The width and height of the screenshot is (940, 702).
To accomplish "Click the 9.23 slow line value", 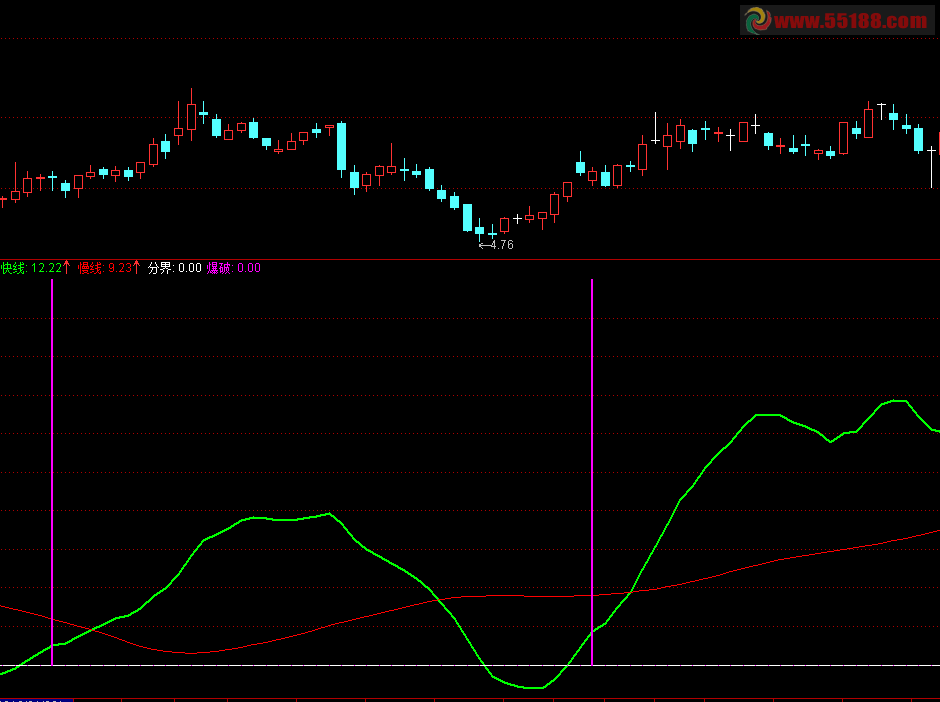I will coord(120,268).
